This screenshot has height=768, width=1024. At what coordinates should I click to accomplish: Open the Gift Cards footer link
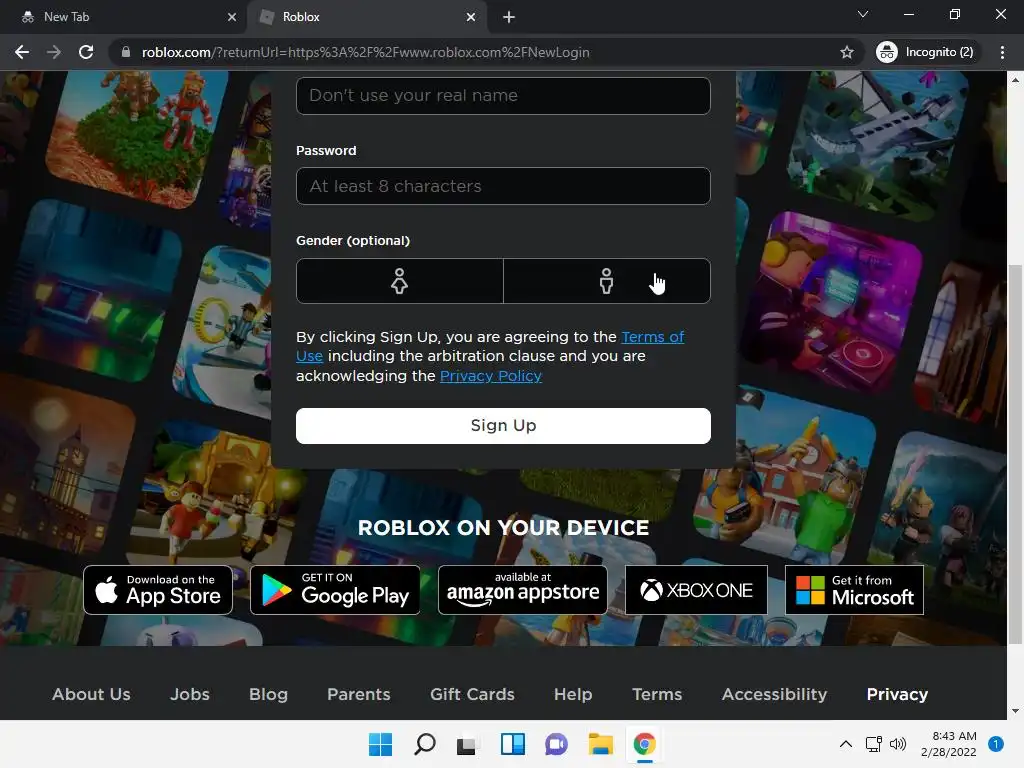[x=472, y=694]
